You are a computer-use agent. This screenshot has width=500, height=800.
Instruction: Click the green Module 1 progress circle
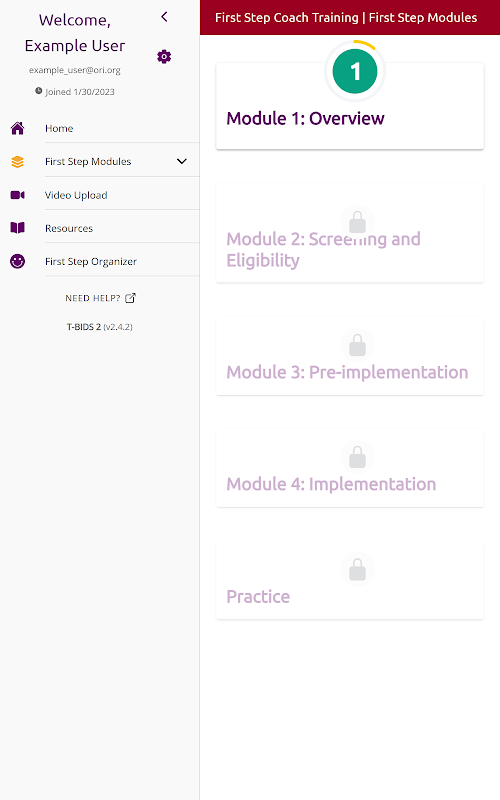click(x=355, y=71)
